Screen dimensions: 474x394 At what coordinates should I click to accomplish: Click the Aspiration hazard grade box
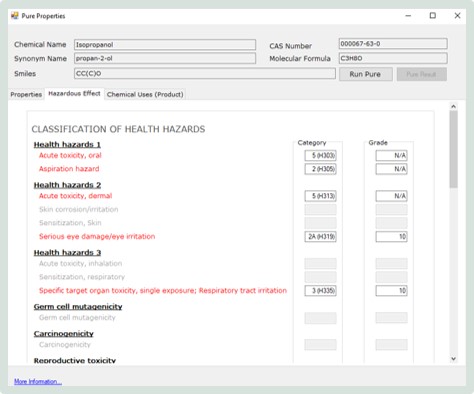coord(391,169)
